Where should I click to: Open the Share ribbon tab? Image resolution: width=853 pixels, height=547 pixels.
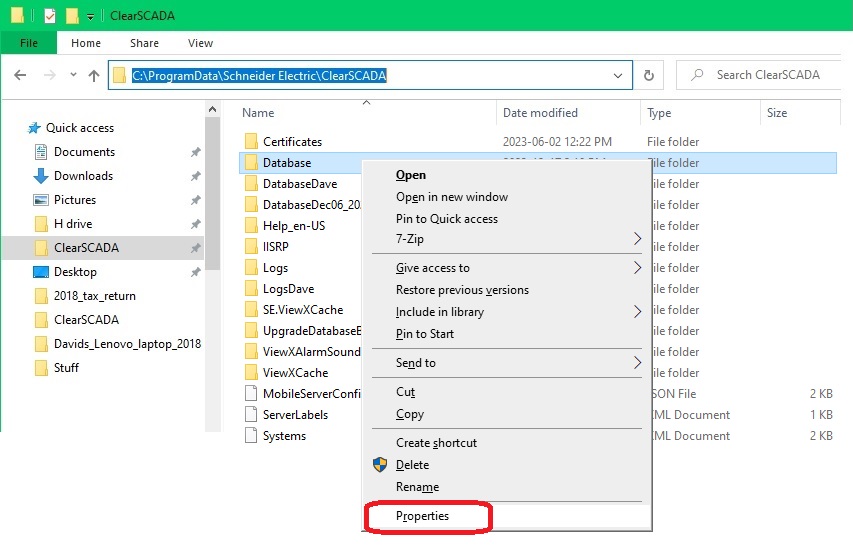144,43
